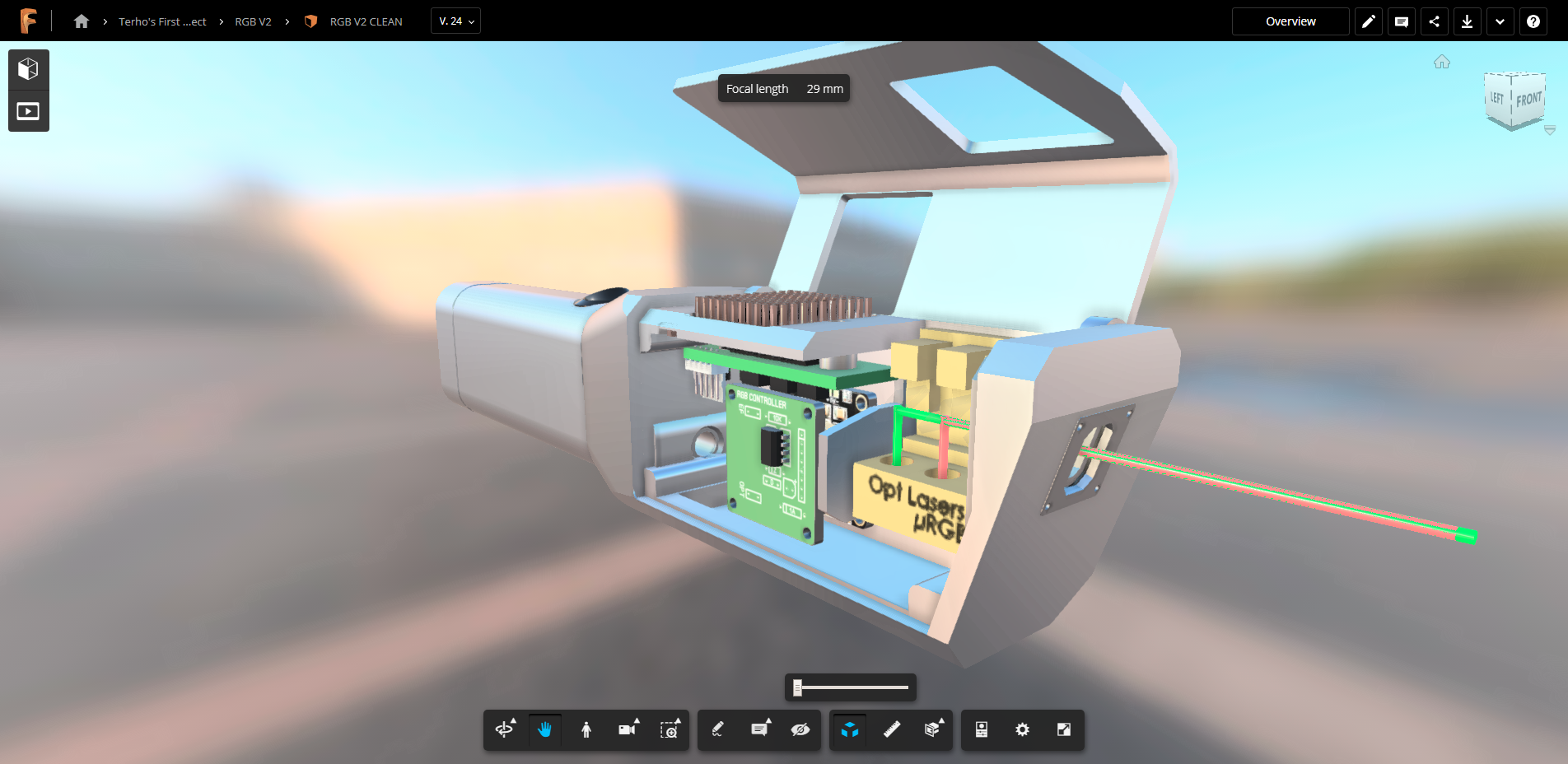Image resolution: width=1568 pixels, height=764 pixels.
Task: Open the Measure ruler tool
Action: click(x=891, y=729)
